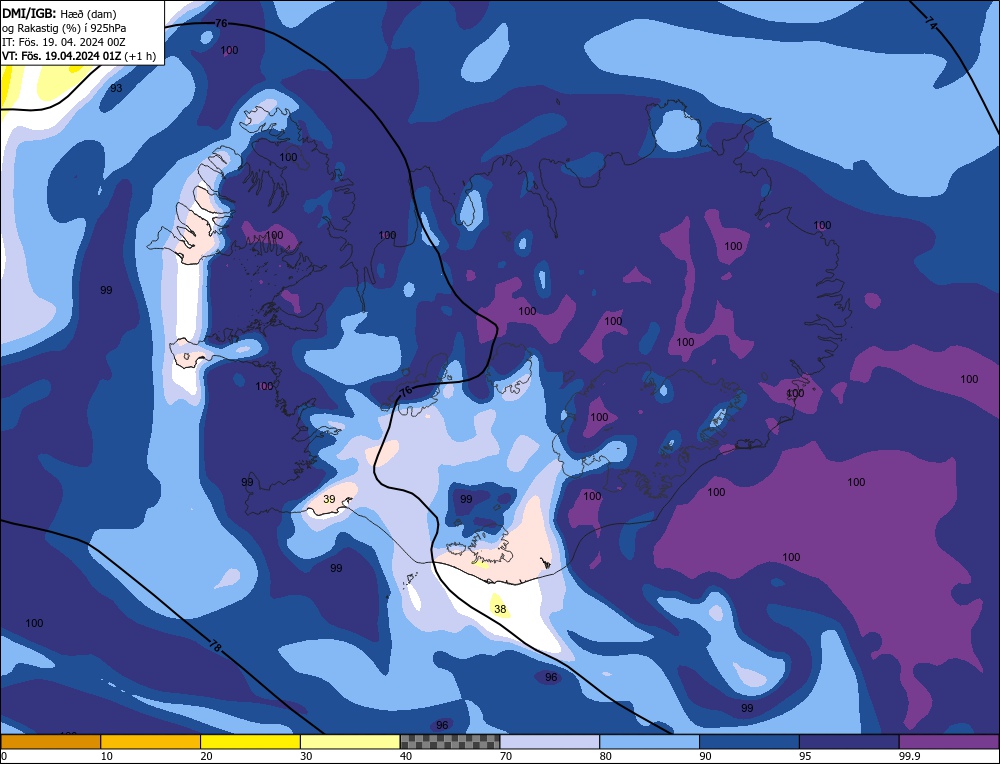Pick the light blue 80–90 legend swatch
The height and width of the screenshot is (764, 1000).
point(649,741)
